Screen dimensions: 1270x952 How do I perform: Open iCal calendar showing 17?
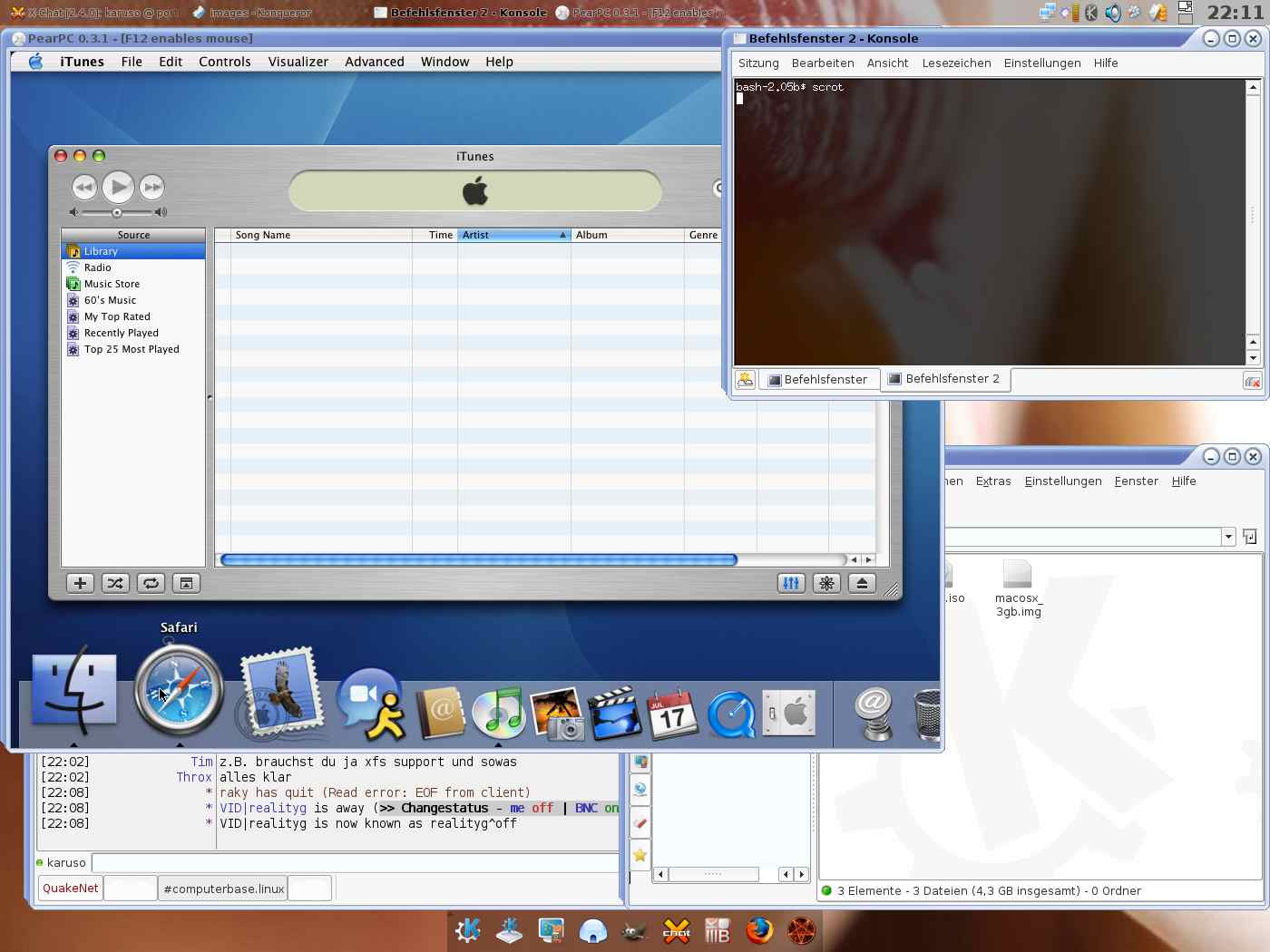(x=672, y=714)
